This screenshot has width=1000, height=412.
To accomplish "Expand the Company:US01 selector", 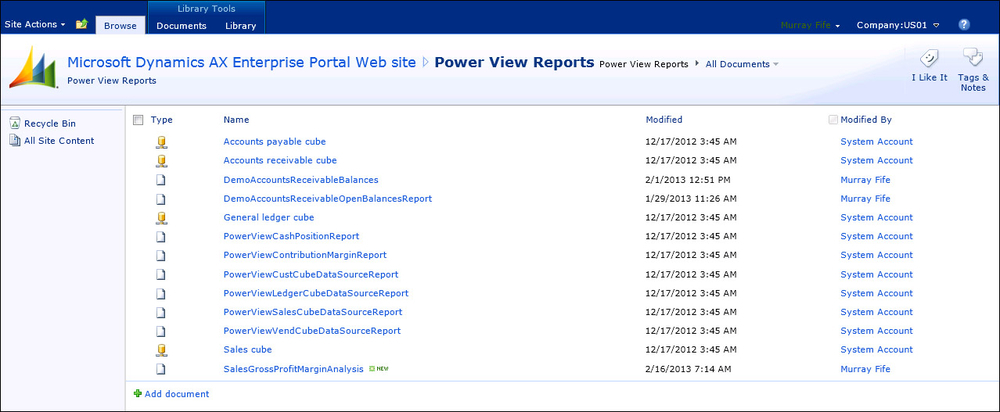I will coord(897,26).
